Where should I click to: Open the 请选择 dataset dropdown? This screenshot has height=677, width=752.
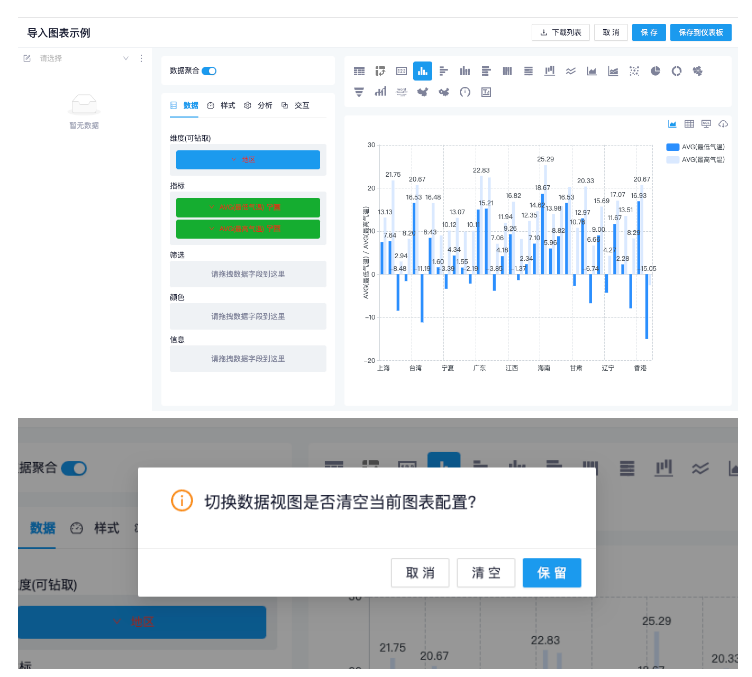[x=82, y=59]
